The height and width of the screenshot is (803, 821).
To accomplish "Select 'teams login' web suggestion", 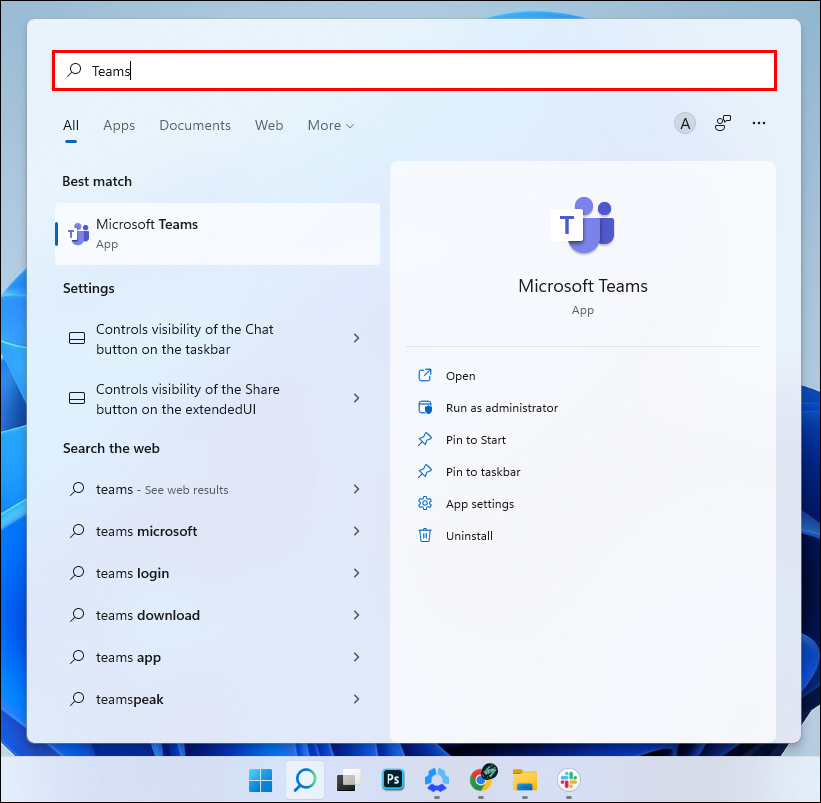I will [217, 573].
